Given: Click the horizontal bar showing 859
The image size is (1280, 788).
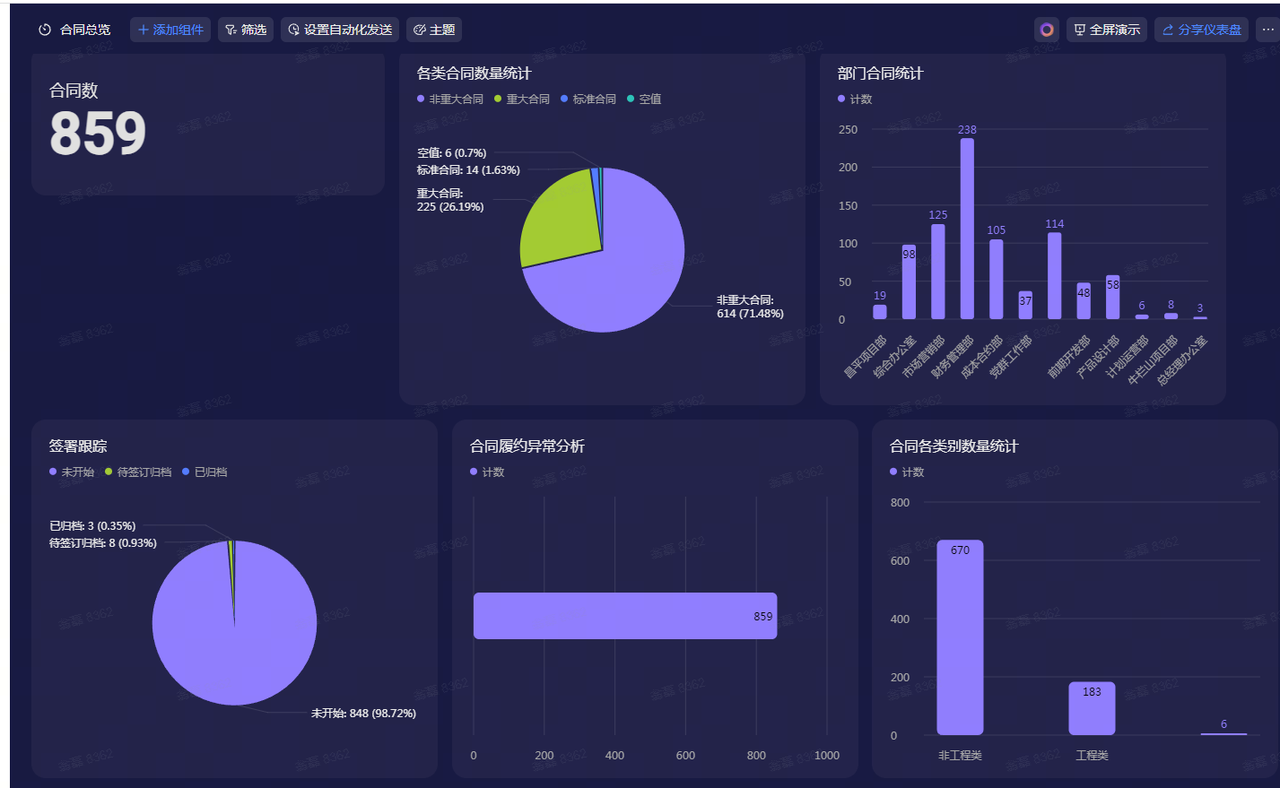Looking at the screenshot, I should click(x=624, y=616).
